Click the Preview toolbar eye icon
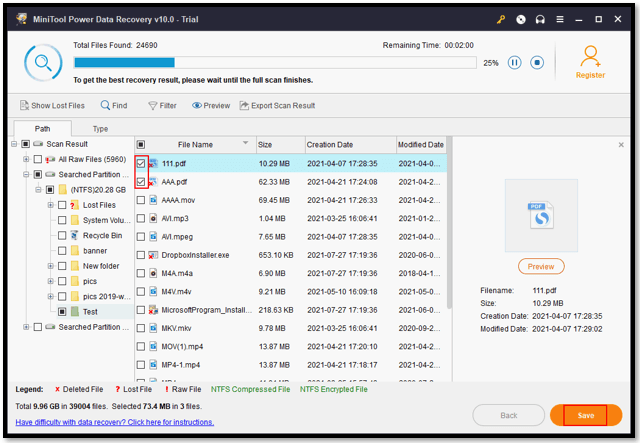 [x=197, y=105]
